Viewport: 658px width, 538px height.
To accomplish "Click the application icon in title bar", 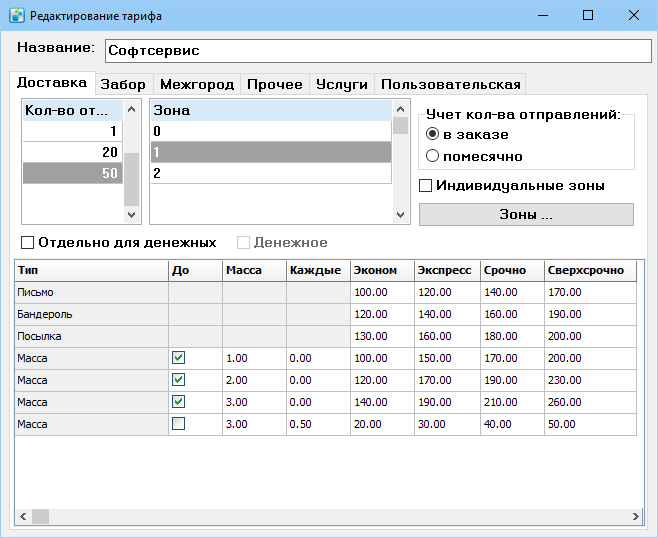I will click(x=17, y=16).
